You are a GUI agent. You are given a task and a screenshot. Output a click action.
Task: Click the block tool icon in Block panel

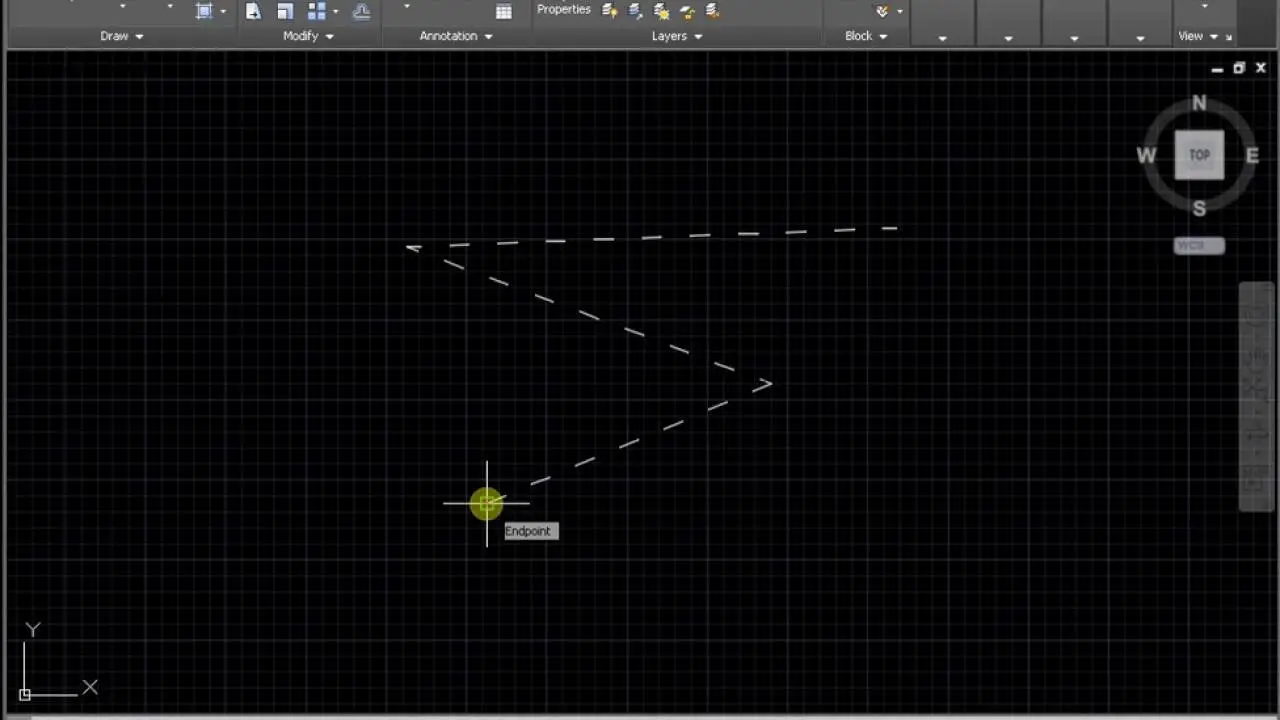coord(882,11)
